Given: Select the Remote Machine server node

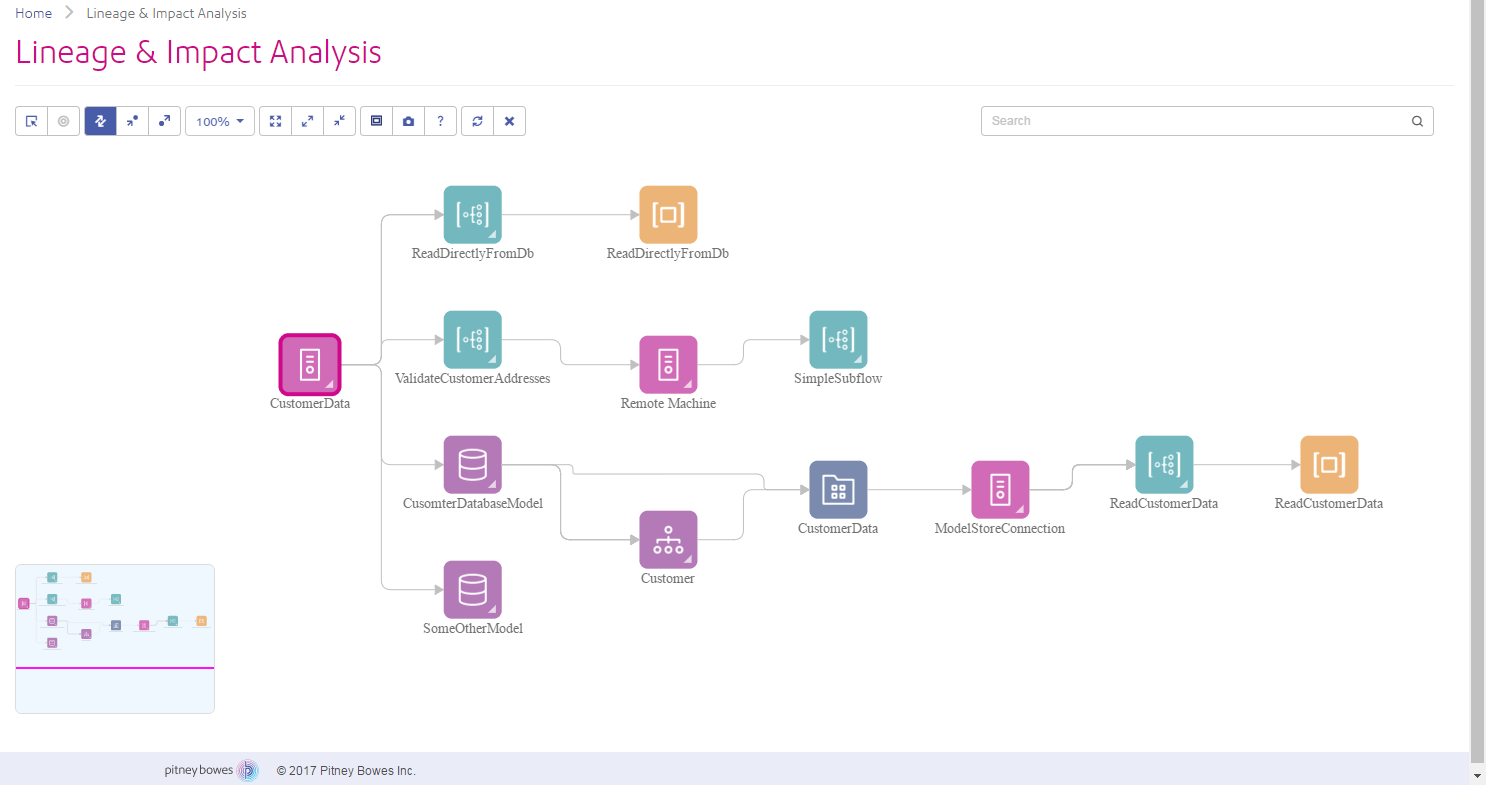Looking at the screenshot, I should [668, 365].
